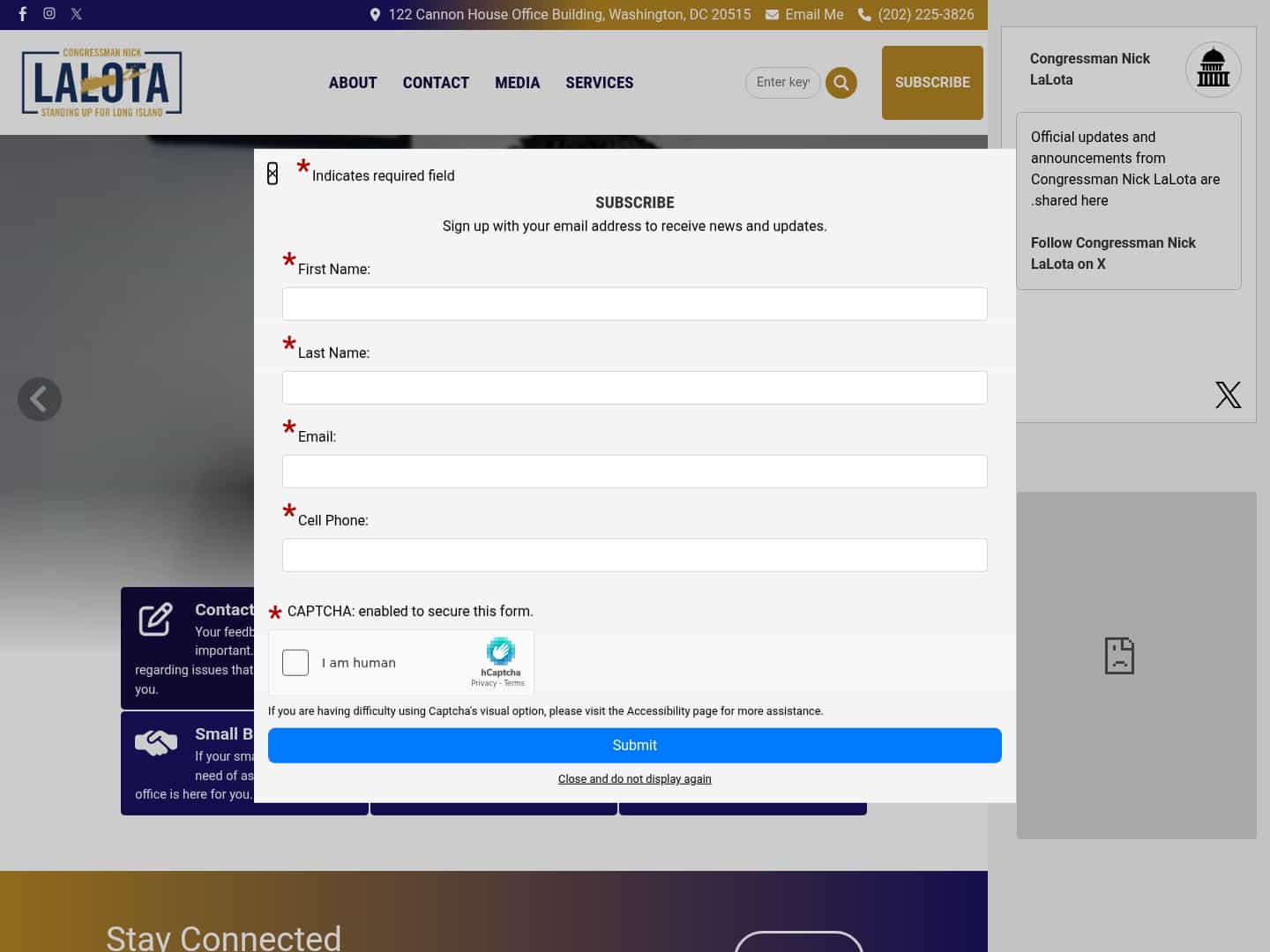The image size is (1270, 952).
Task: Open the SERVICES menu
Action: (600, 83)
